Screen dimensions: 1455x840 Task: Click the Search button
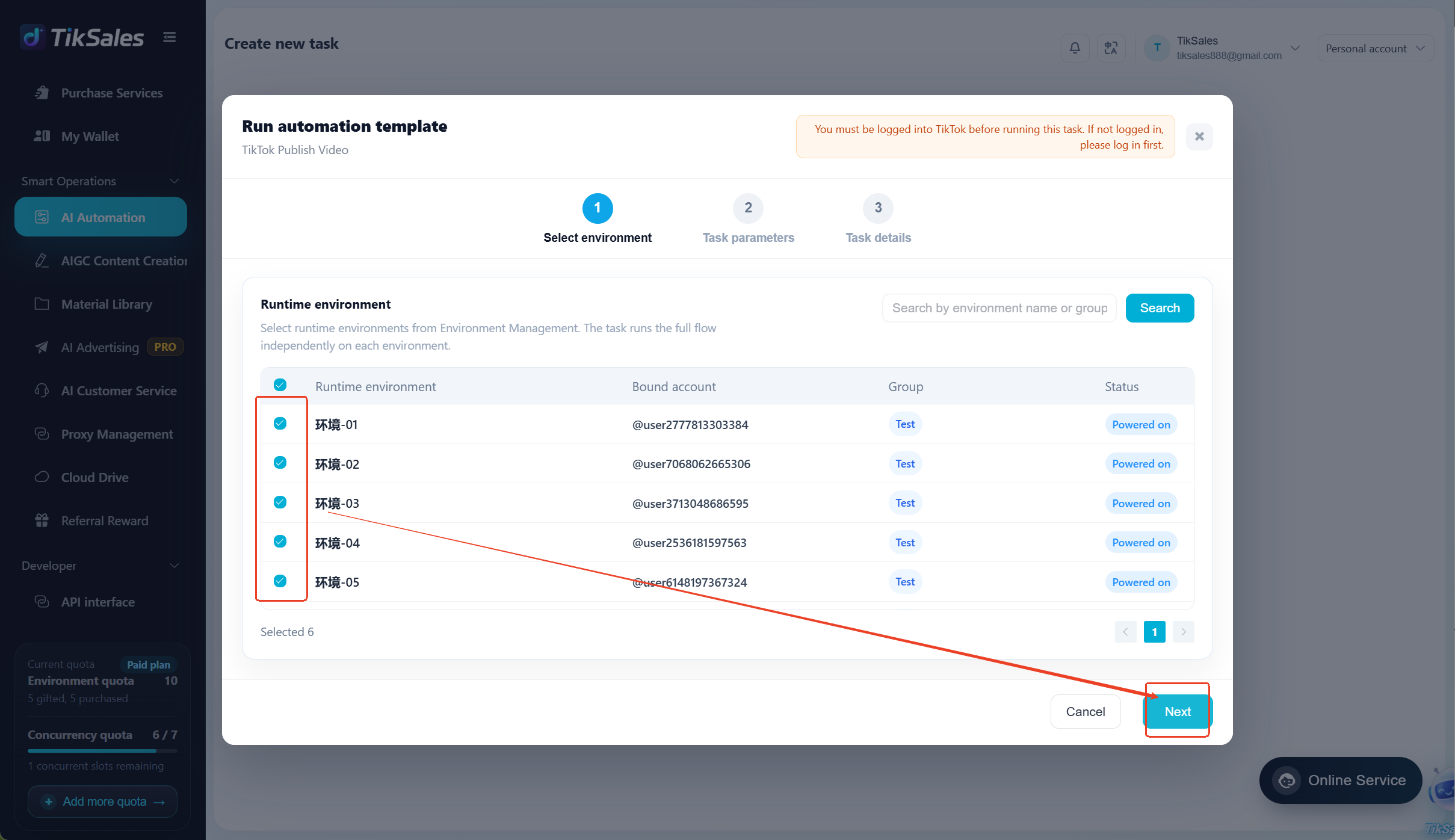(x=1160, y=308)
